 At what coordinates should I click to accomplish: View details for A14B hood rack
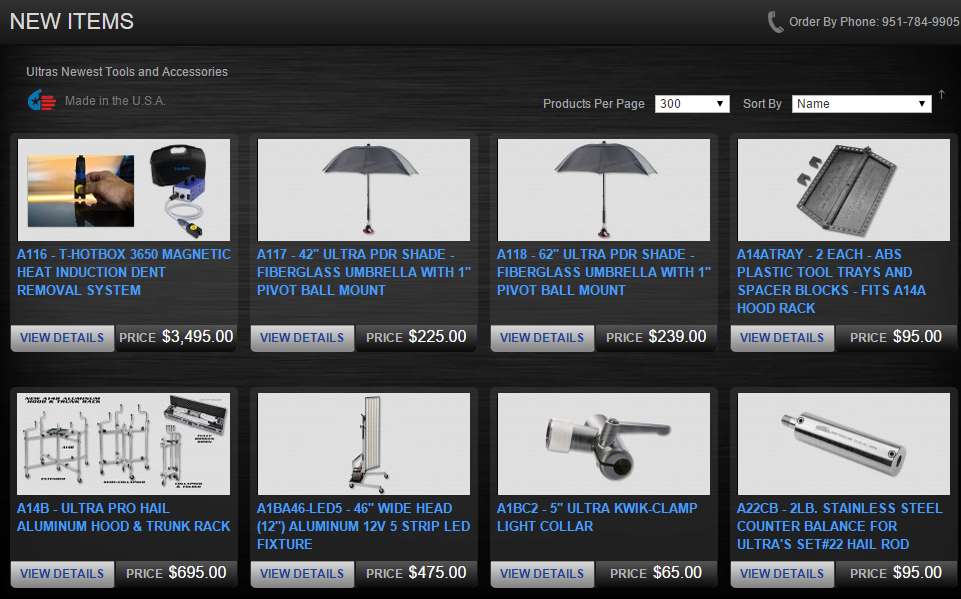click(x=62, y=574)
